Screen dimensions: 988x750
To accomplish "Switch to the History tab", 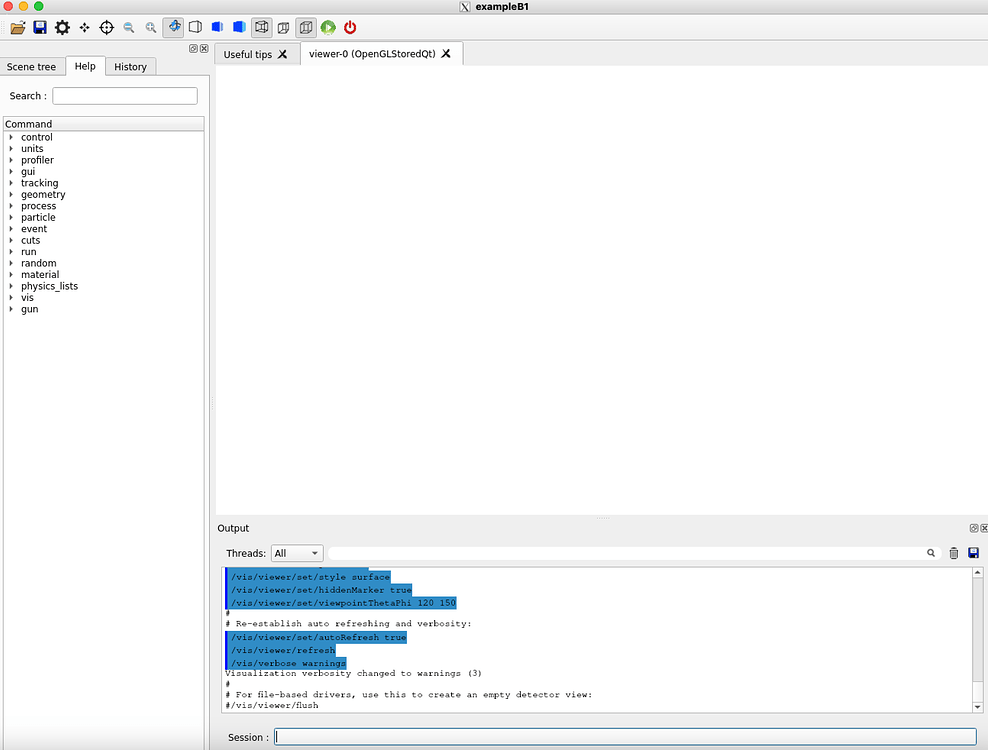I will pos(130,66).
